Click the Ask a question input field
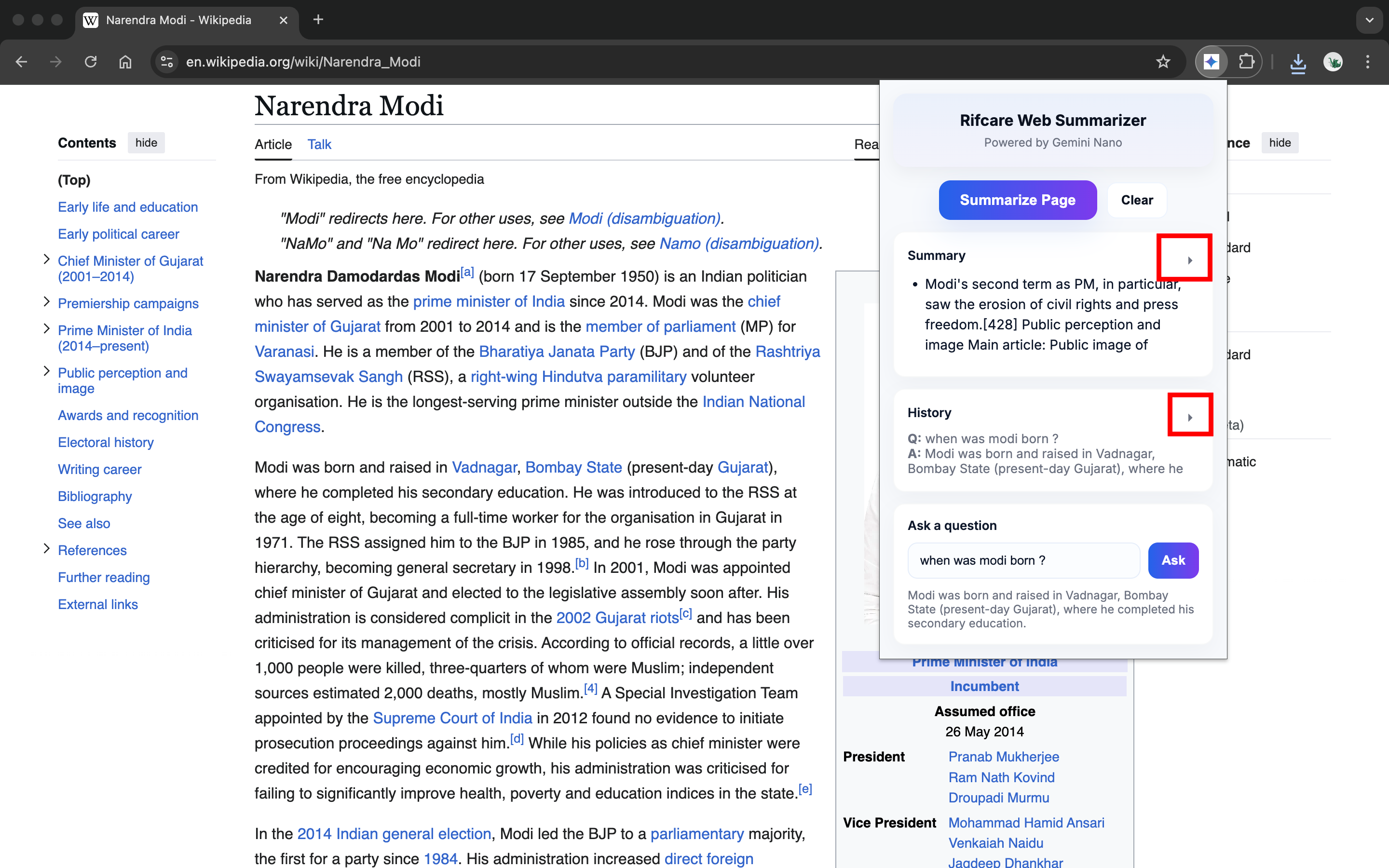Image resolution: width=1389 pixels, height=868 pixels. click(x=1023, y=560)
